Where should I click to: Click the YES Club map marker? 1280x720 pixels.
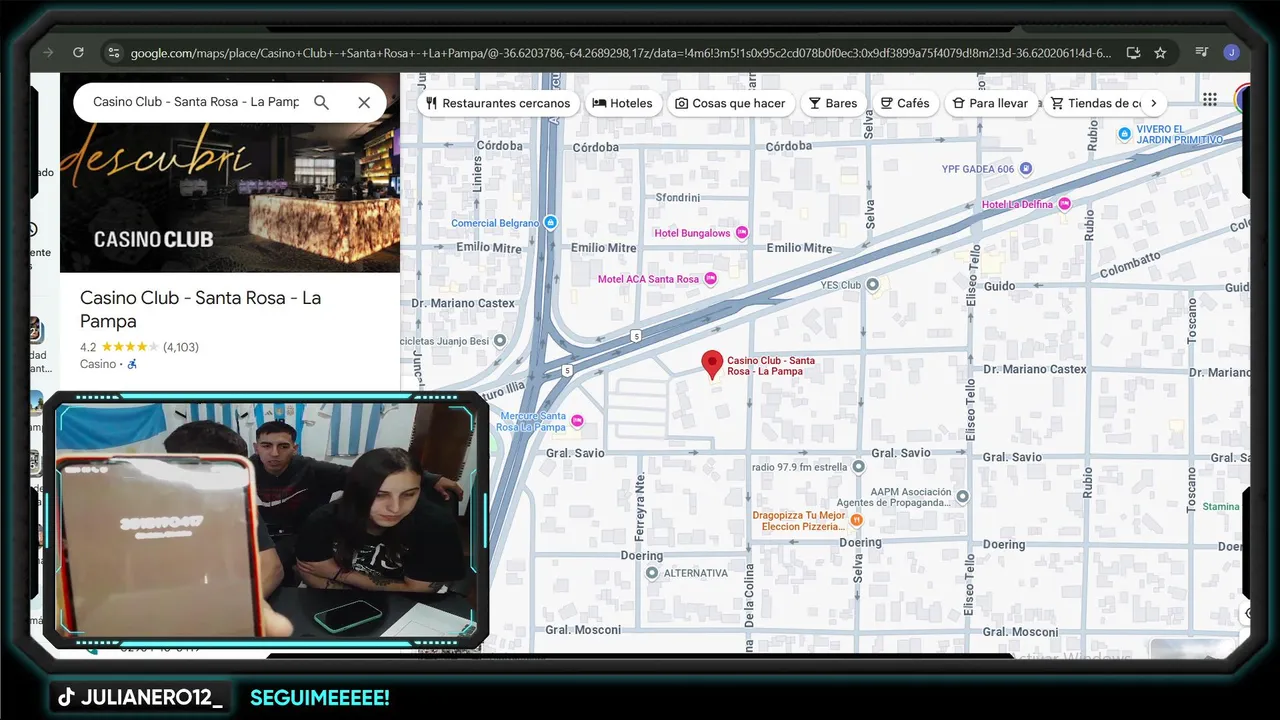click(x=873, y=285)
